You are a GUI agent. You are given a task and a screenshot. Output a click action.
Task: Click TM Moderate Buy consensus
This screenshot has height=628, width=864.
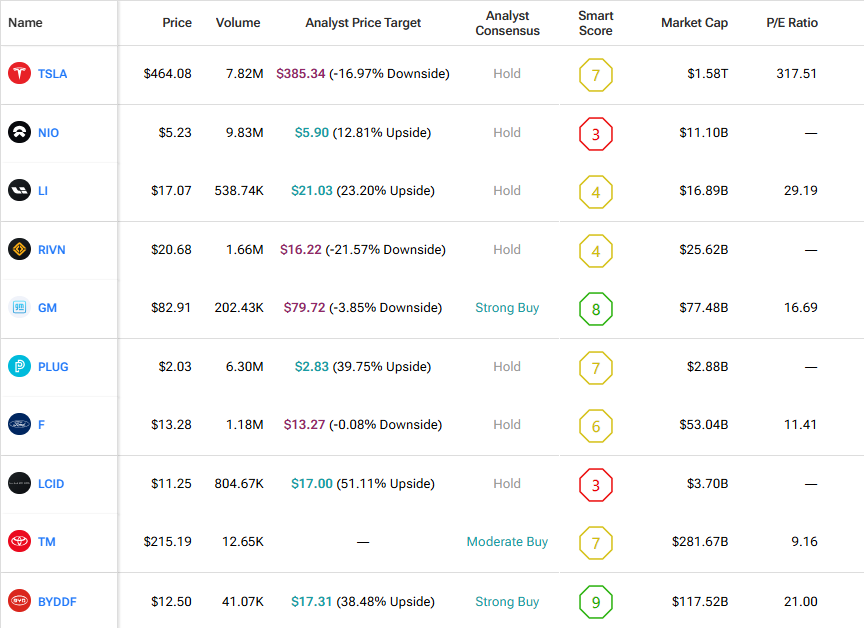point(507,542)
